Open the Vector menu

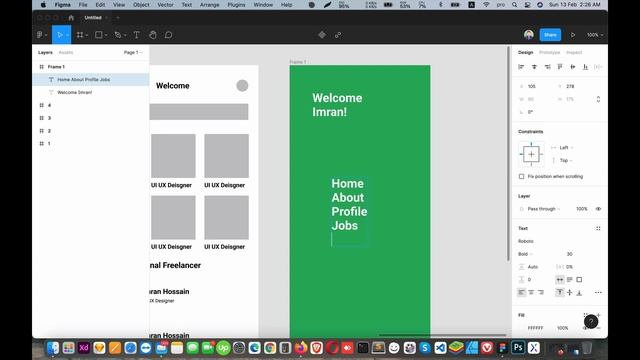click(165, 5)
